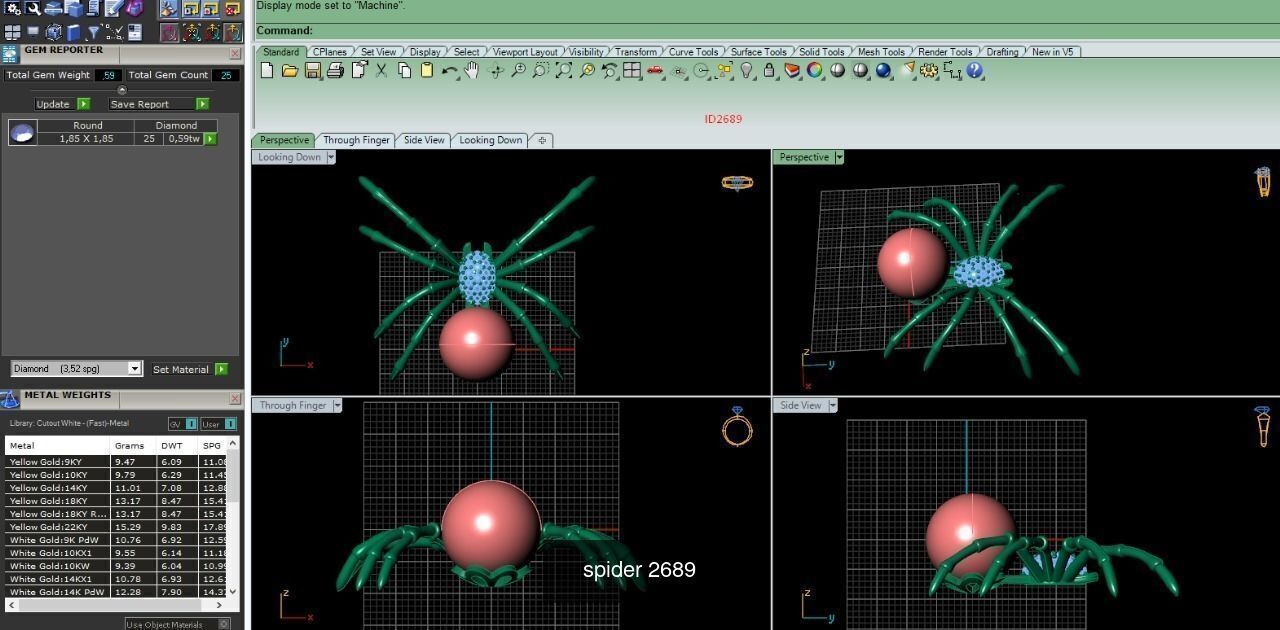Create a new file via New icon
This screenshot has width=1280, height=630.
point(267,70)
